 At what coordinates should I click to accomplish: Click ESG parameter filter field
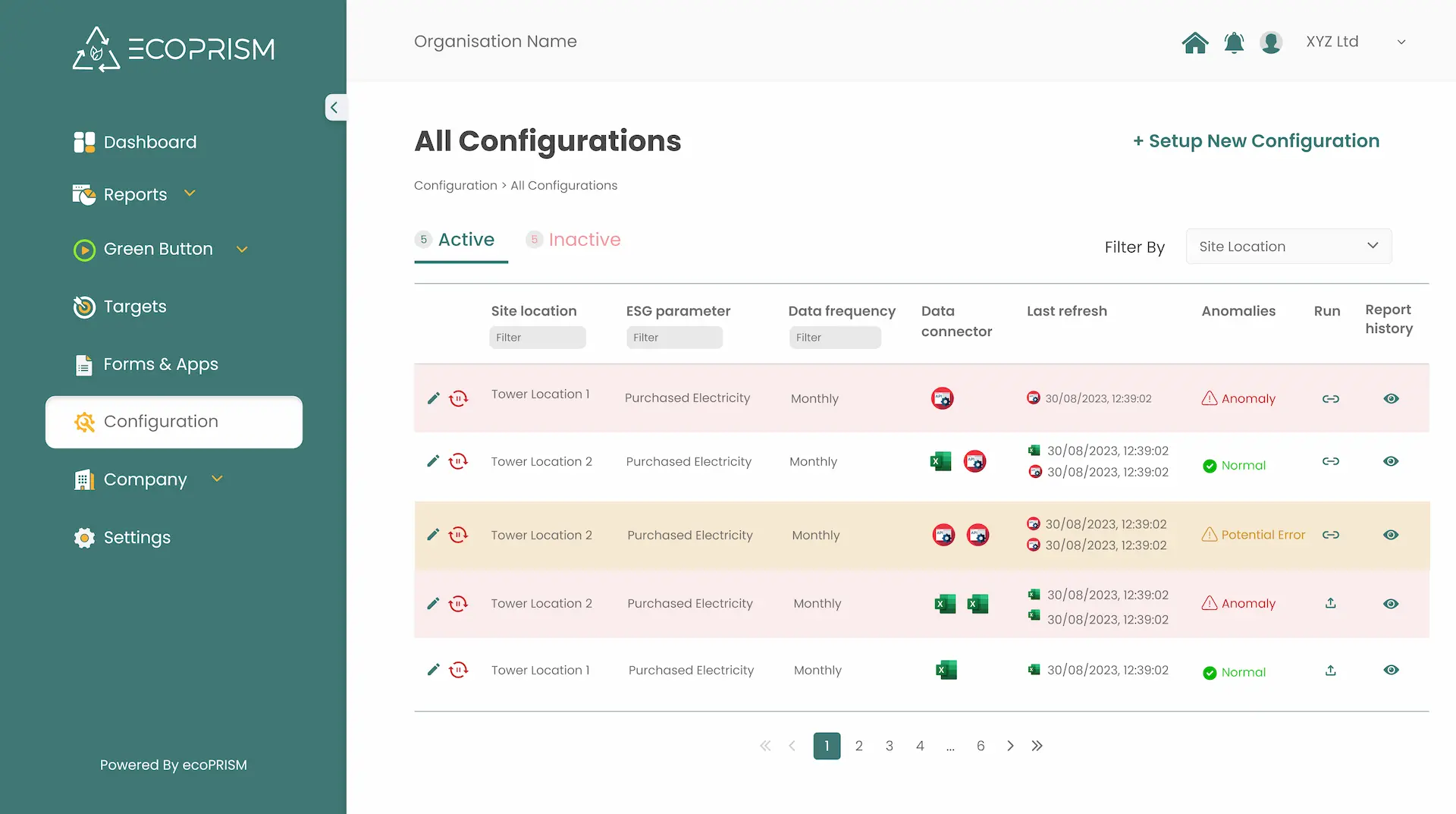pos(675,338)
